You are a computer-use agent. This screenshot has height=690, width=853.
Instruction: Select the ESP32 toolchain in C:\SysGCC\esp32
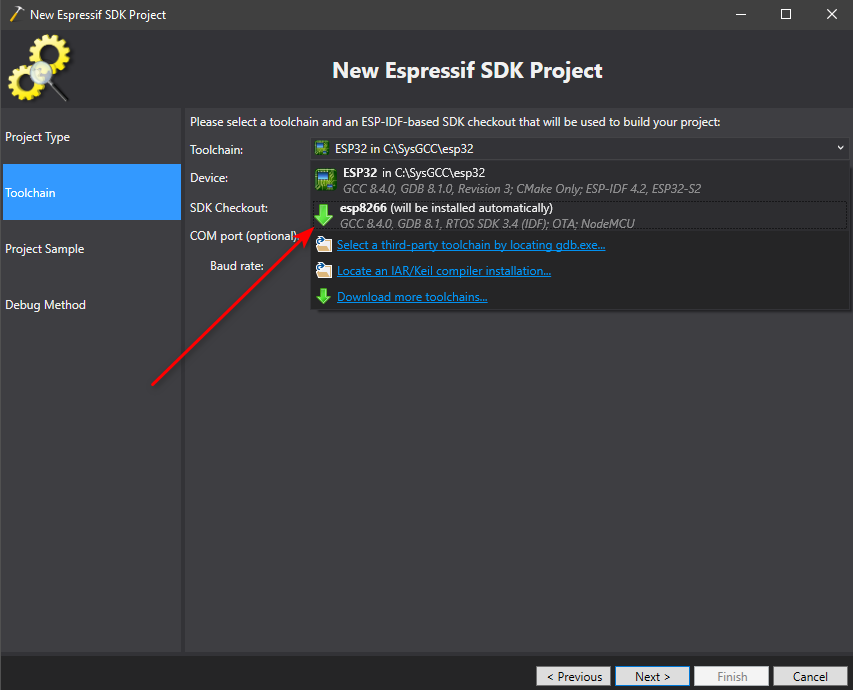click(x=580, y=181)
